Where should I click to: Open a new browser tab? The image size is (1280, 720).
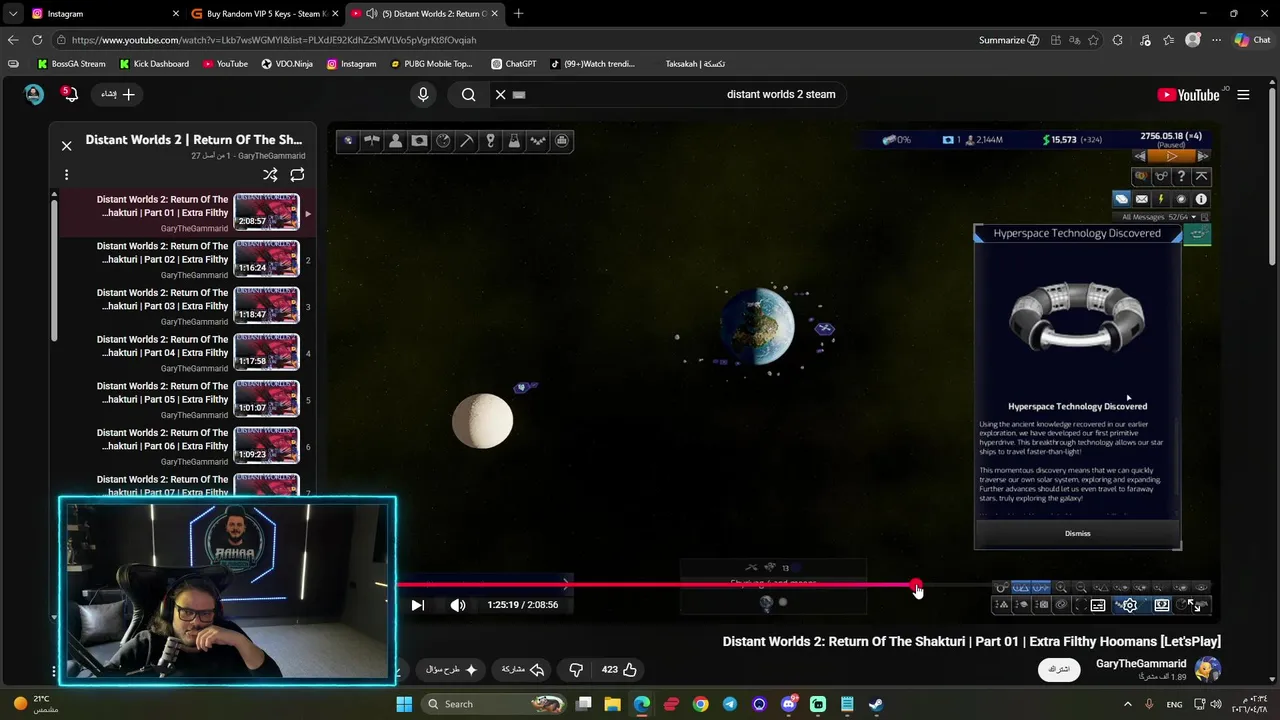click(x=518, y=14)
